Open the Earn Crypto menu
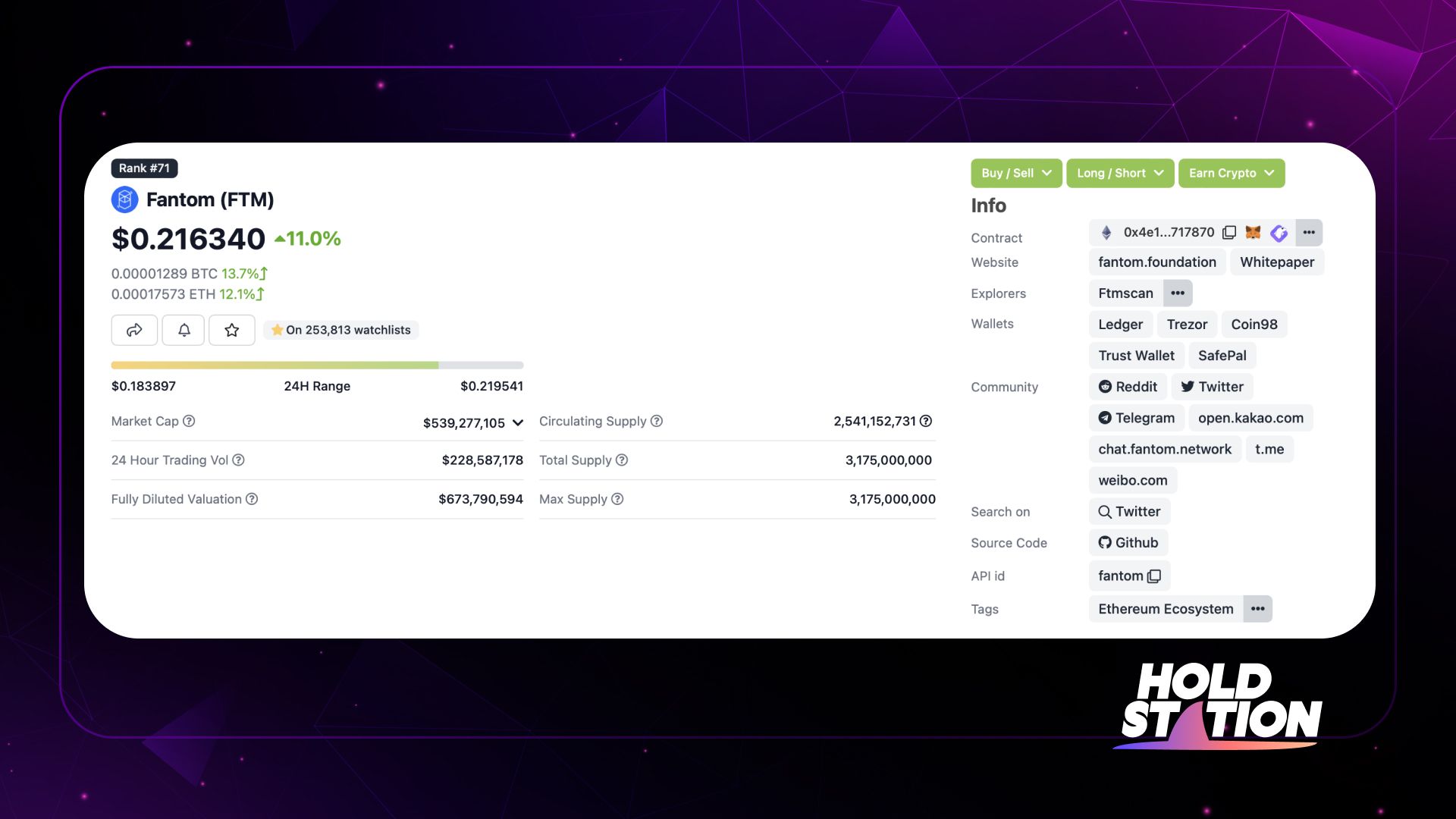 point(1232,173)
